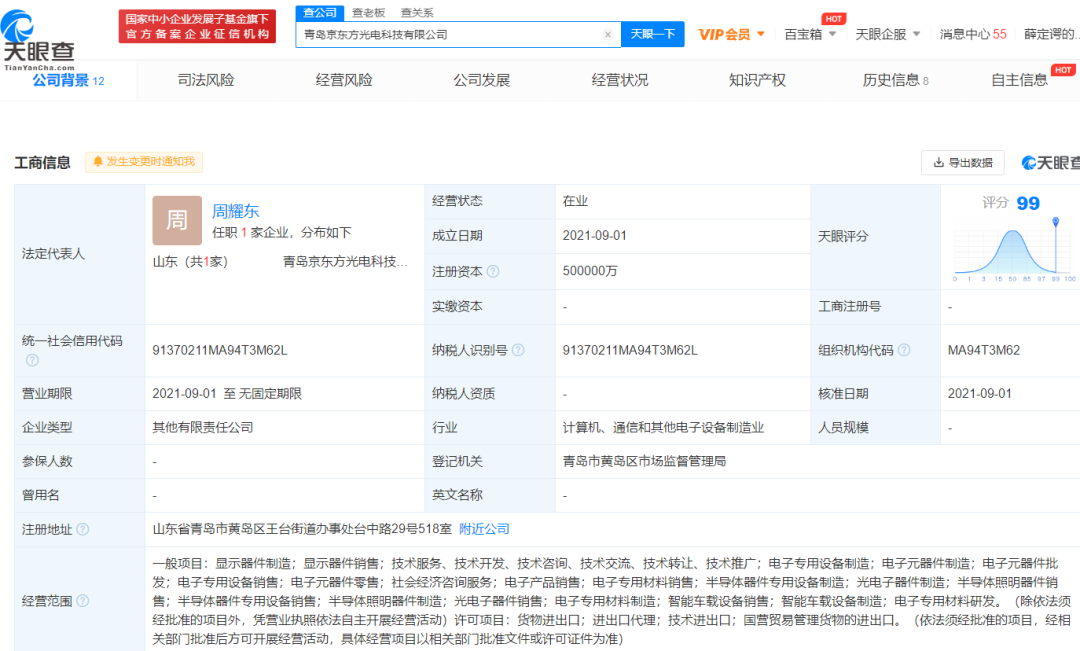The height and width of the screenshot is (651, 1080).
Task: Click the help icon next to 注册地址
Action: pos(83,529)
